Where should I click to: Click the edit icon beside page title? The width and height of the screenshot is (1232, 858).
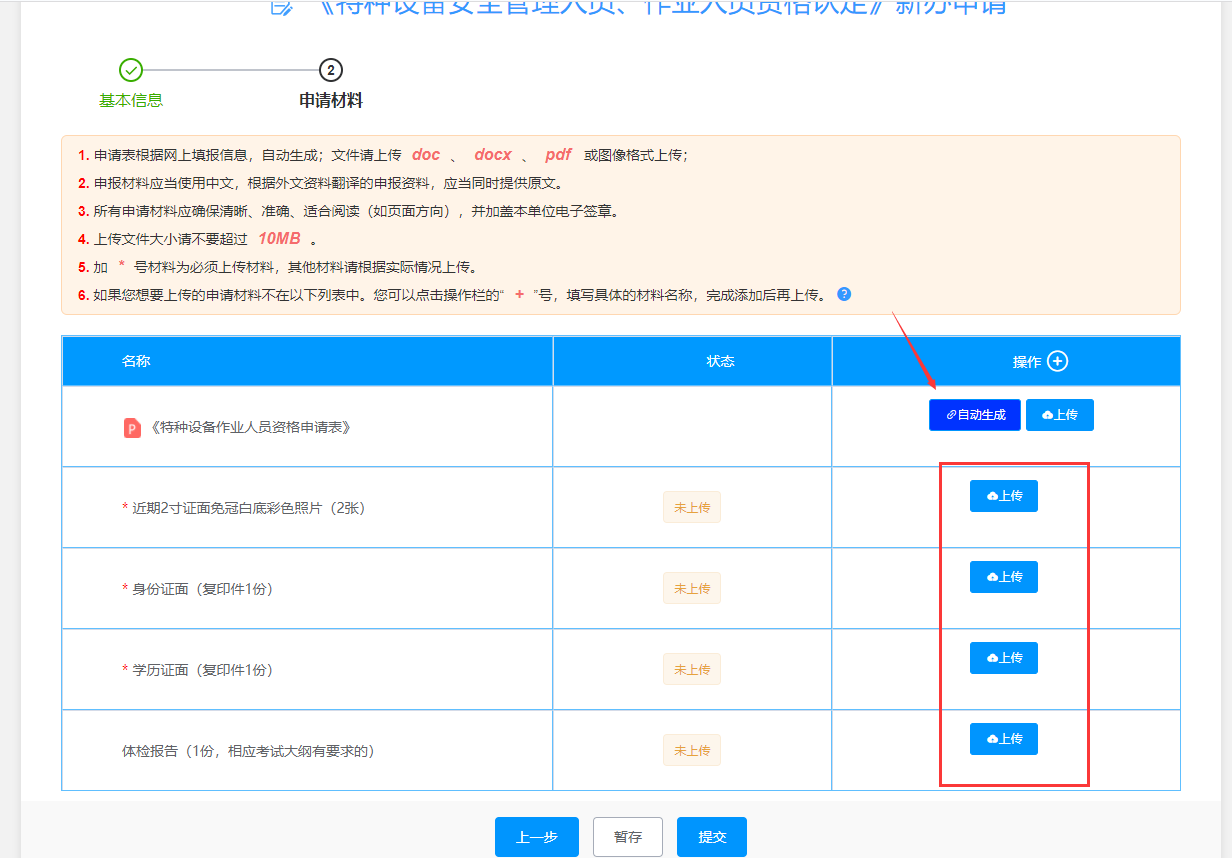pyautogui.click(x=283, y=6)
